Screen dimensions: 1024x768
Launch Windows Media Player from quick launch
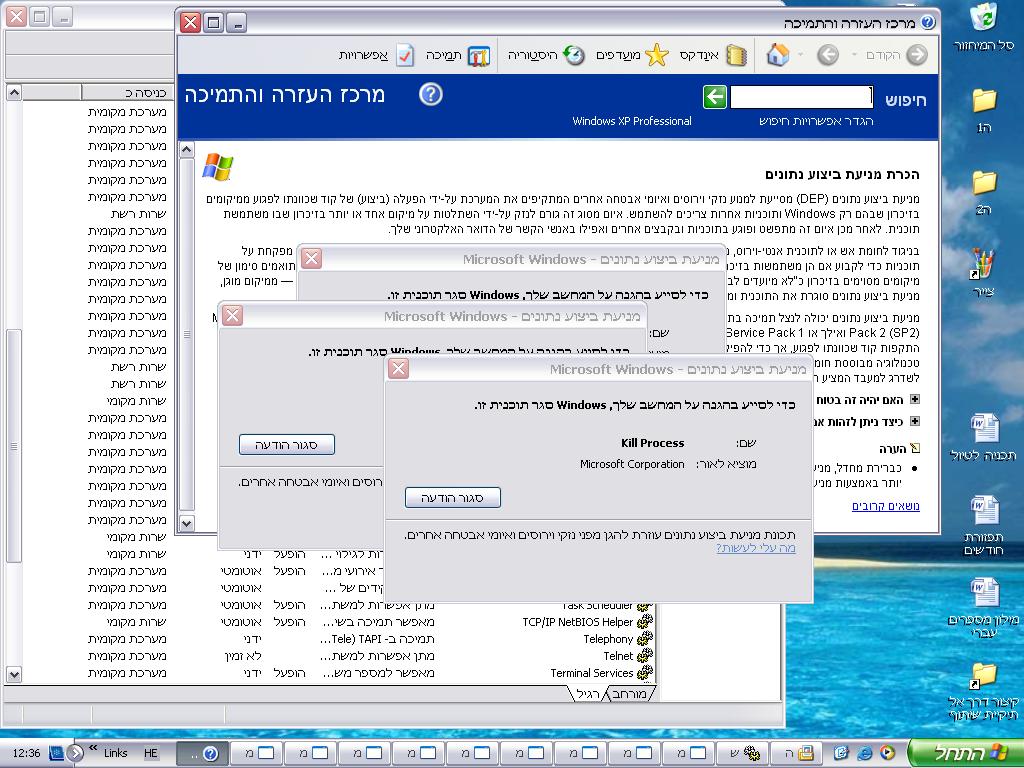888,753
